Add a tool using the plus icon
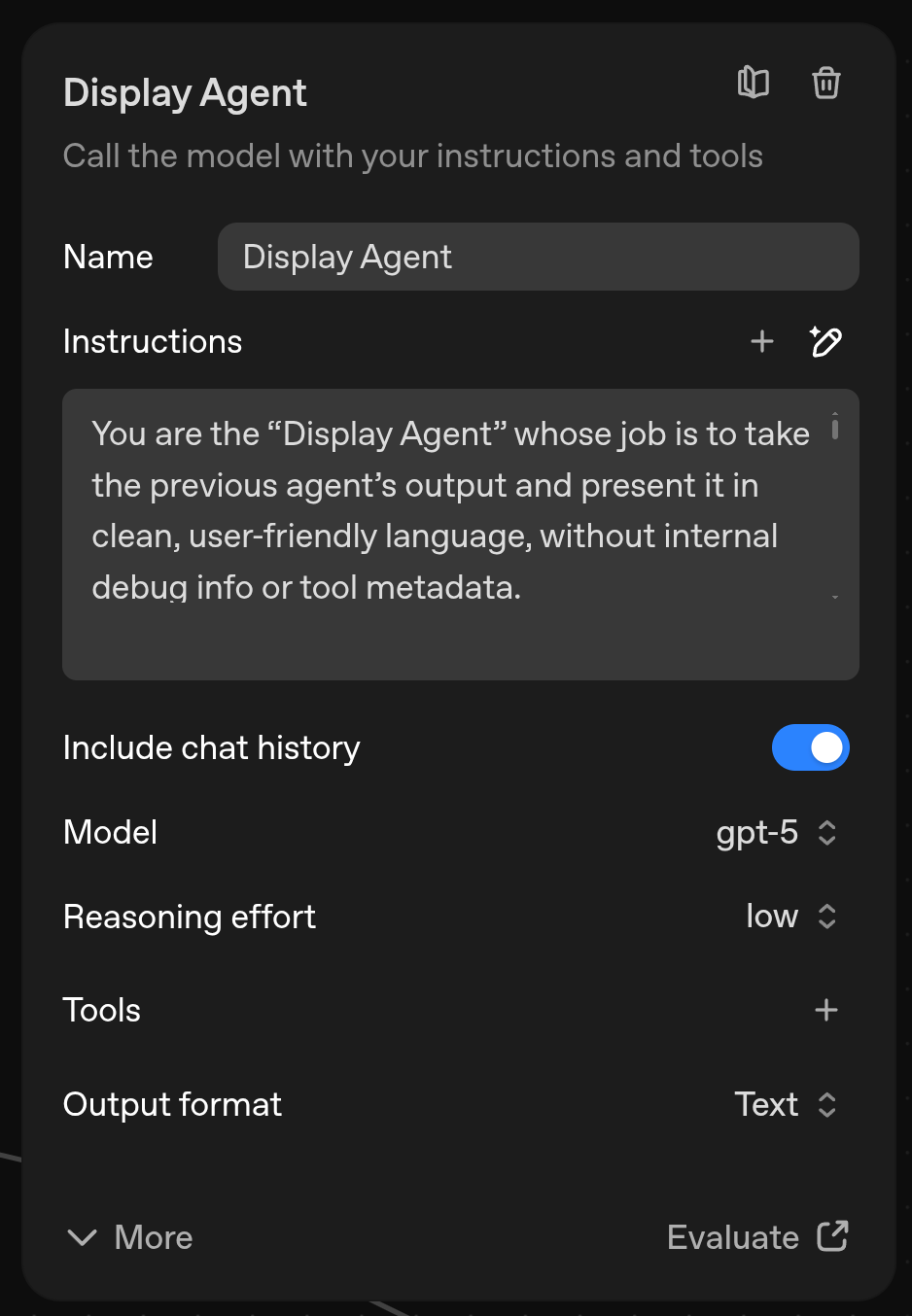The height and width of the screenshot is (1316, 912). click(x=825, y=1010)
